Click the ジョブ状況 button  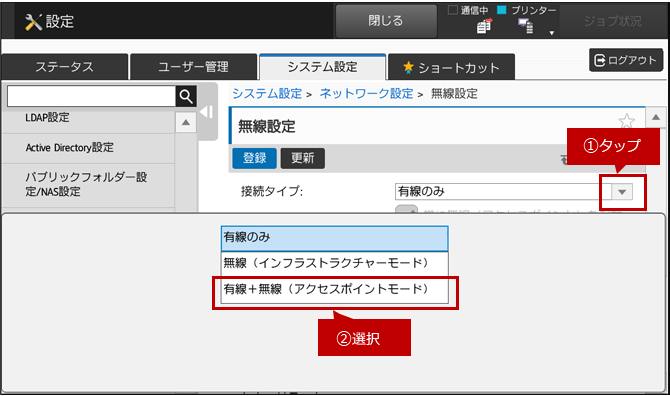[613, 21]
